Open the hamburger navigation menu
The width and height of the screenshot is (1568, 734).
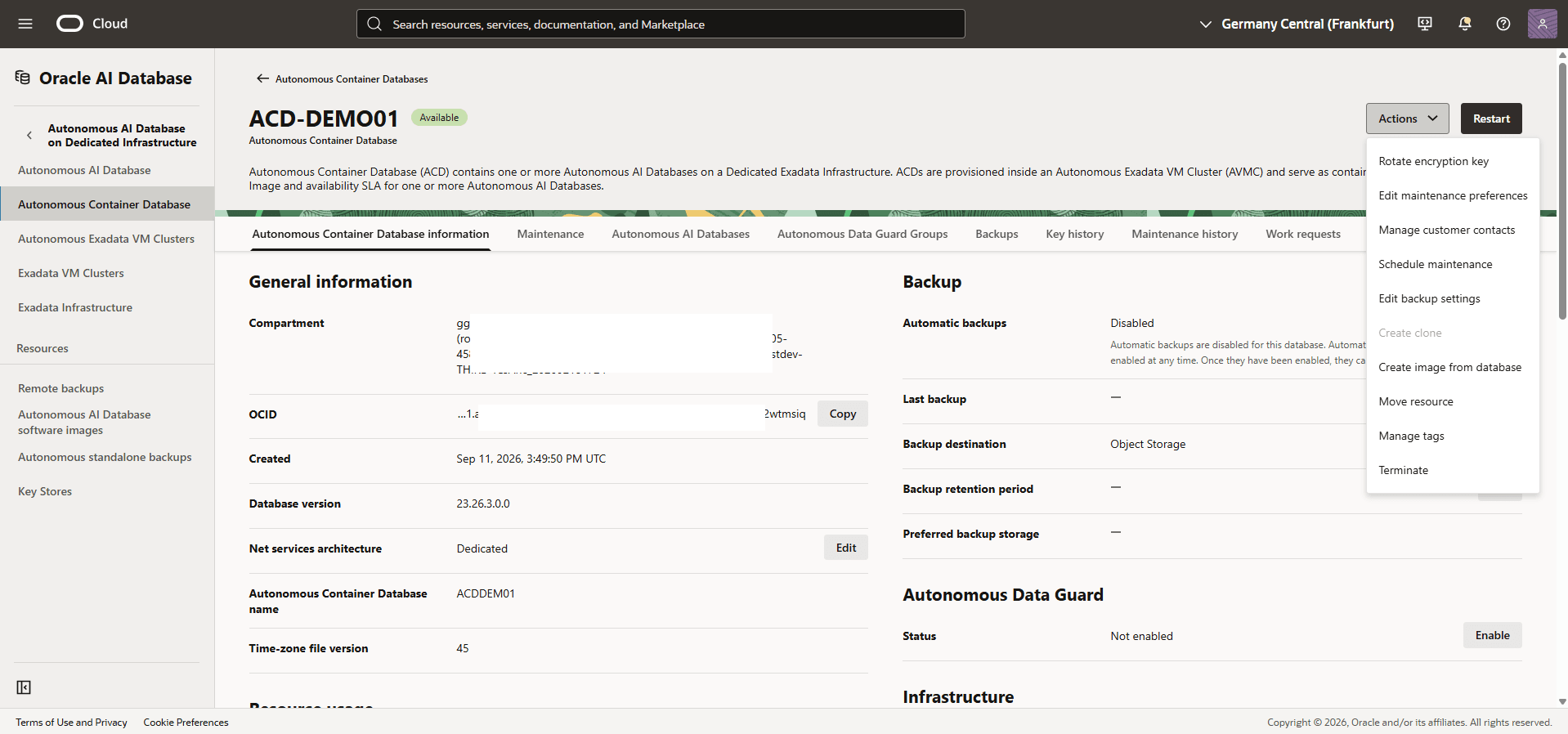pos(25,24)
